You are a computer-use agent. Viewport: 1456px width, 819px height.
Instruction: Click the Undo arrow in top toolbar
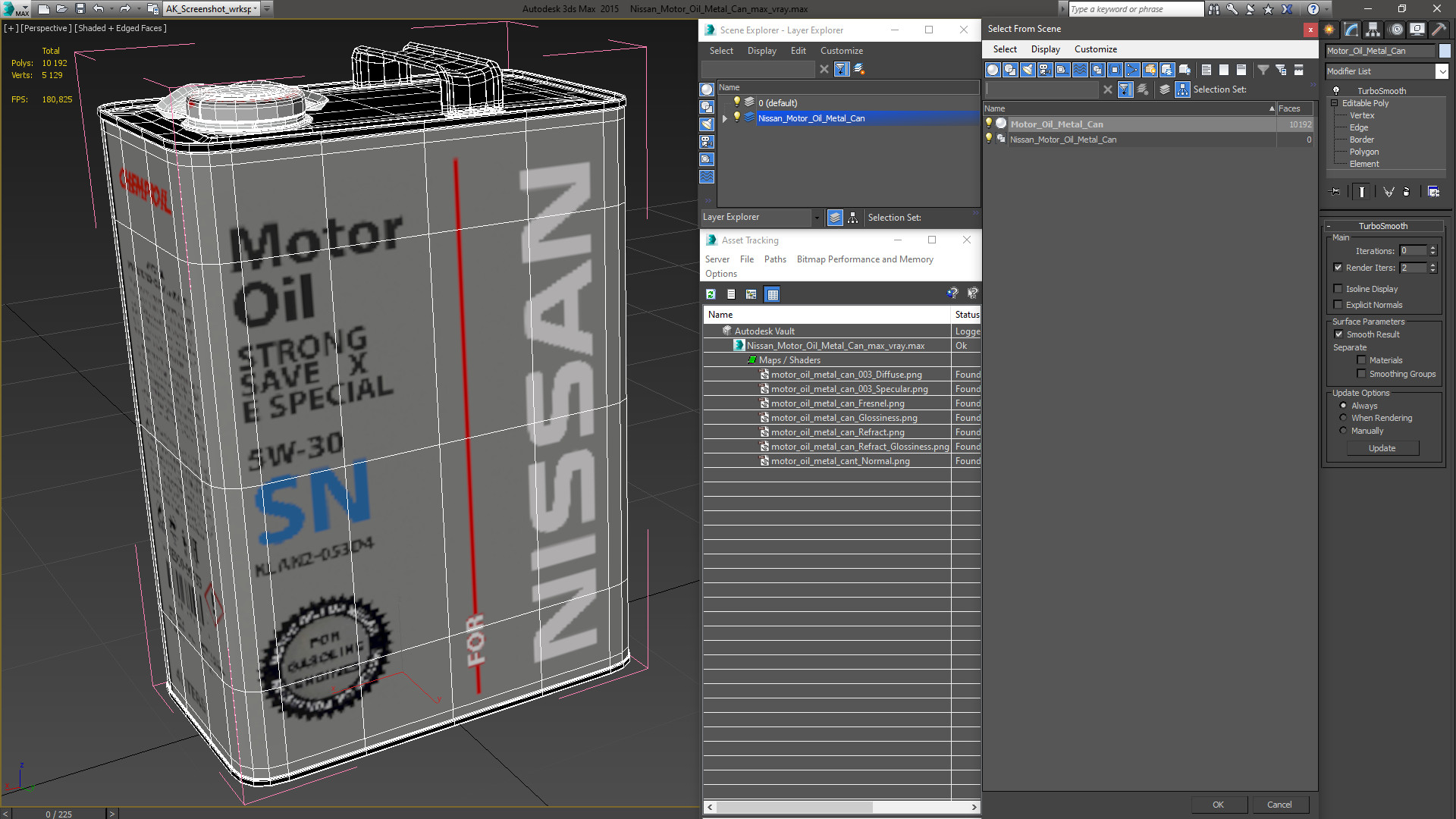(x=99, y=9)
